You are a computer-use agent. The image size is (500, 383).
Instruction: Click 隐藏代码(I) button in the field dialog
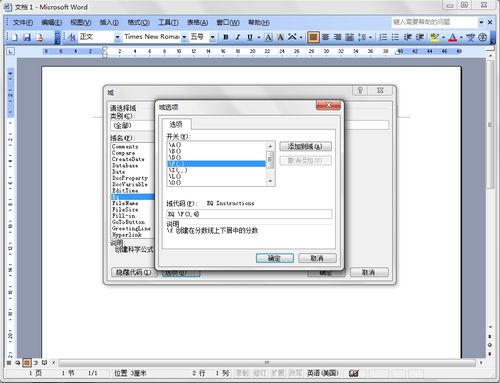pos(133,272)
